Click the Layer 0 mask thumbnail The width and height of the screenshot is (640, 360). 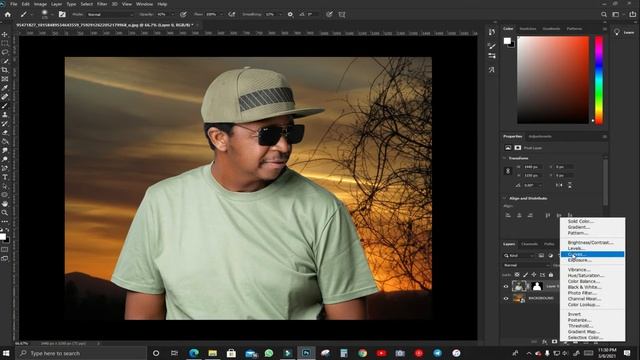[537, 287]
